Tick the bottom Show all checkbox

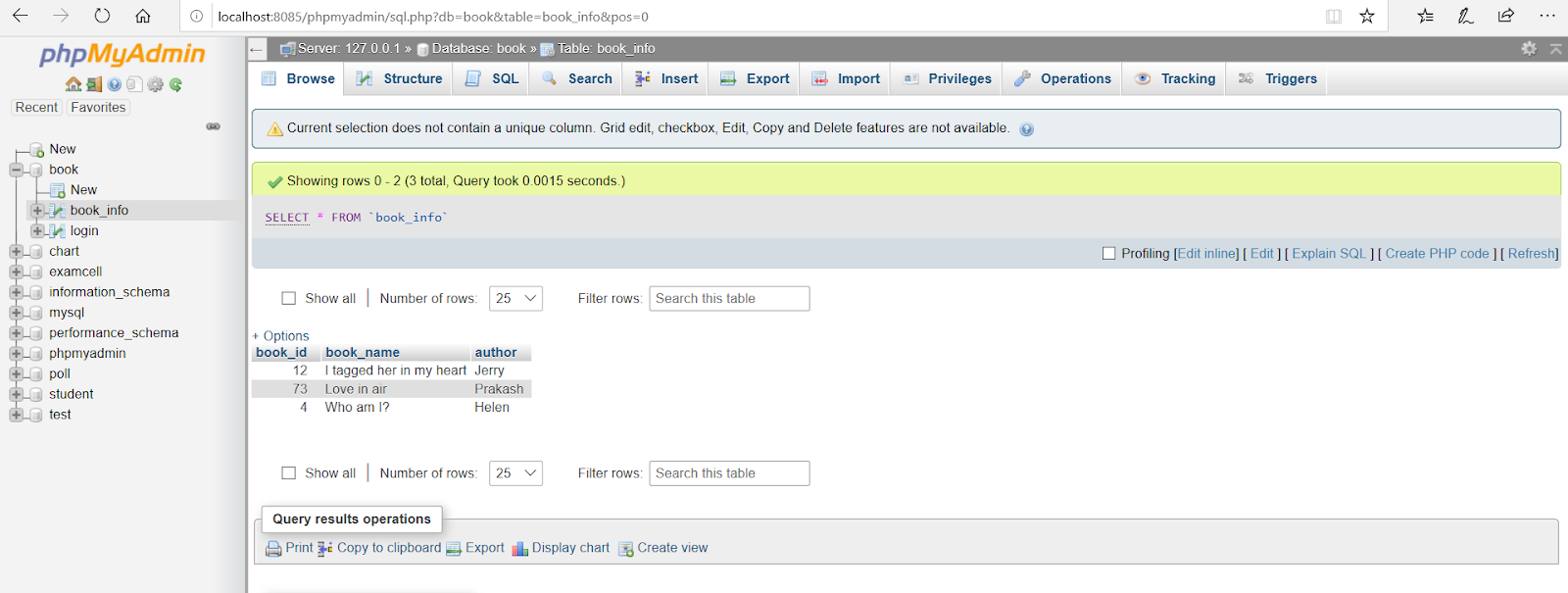coord(289,472)
